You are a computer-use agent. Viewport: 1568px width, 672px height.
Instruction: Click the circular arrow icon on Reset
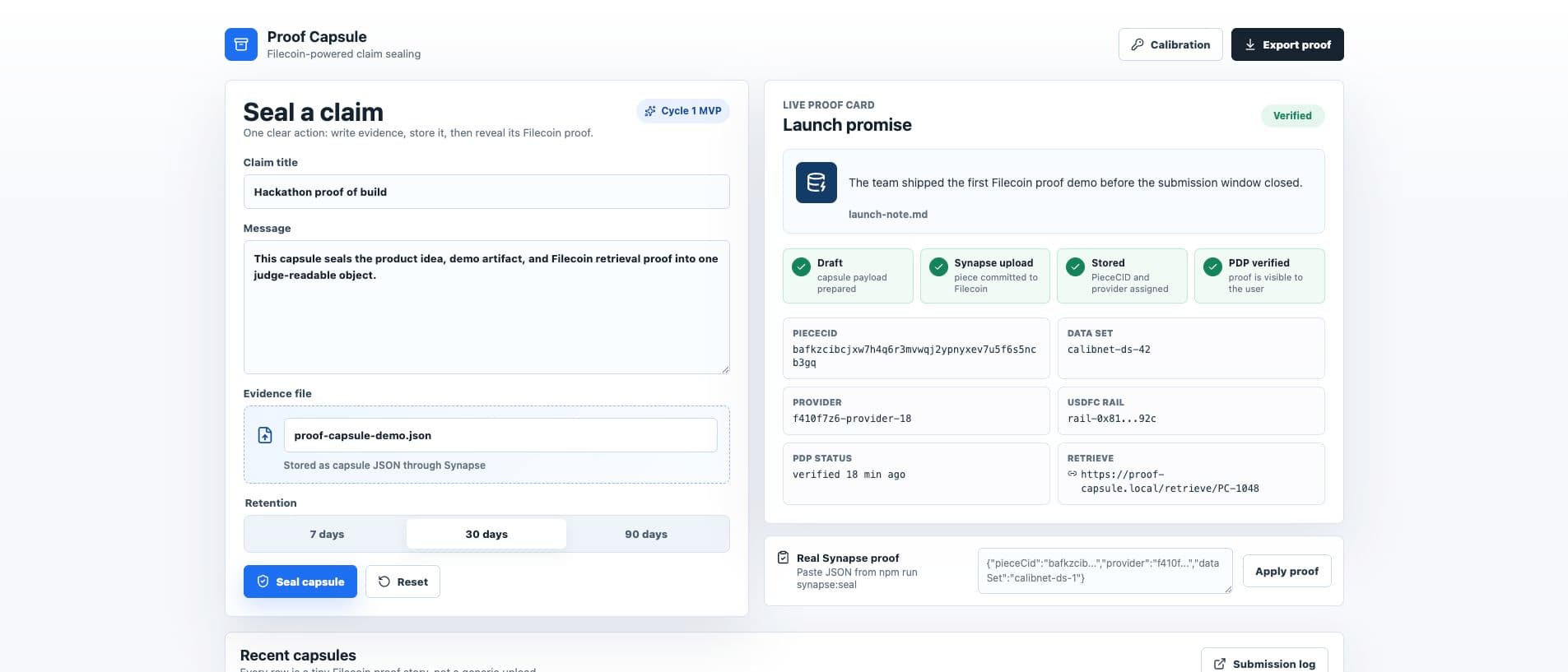click(x=384, y=582)
